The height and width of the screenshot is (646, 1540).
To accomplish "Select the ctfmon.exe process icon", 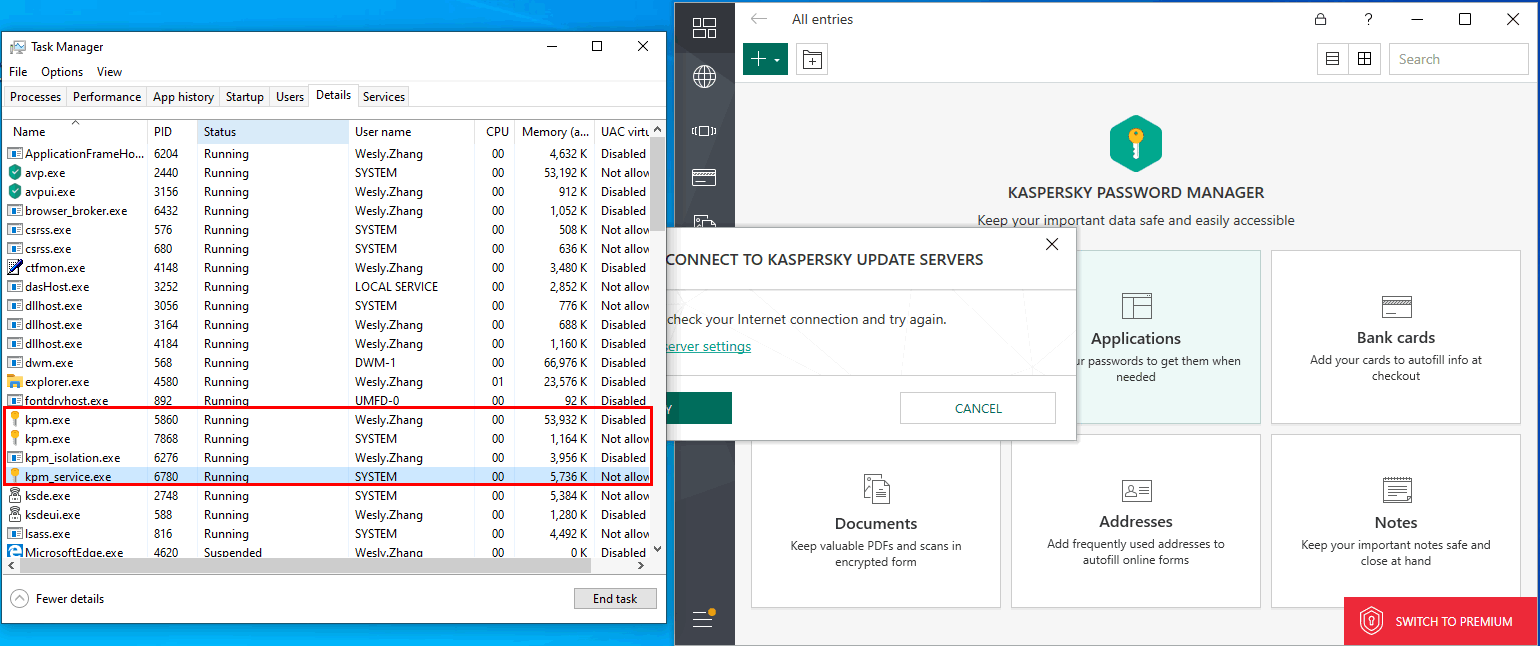I will click(x=15, y=268).
